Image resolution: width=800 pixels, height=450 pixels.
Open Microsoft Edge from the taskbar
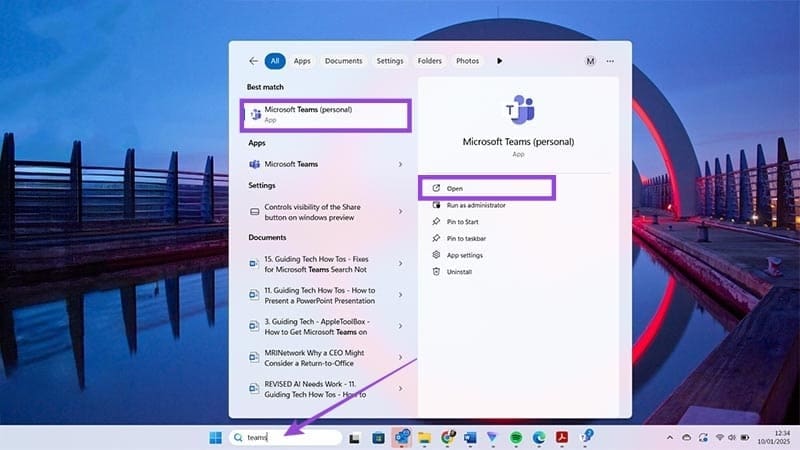click(539, 438)
